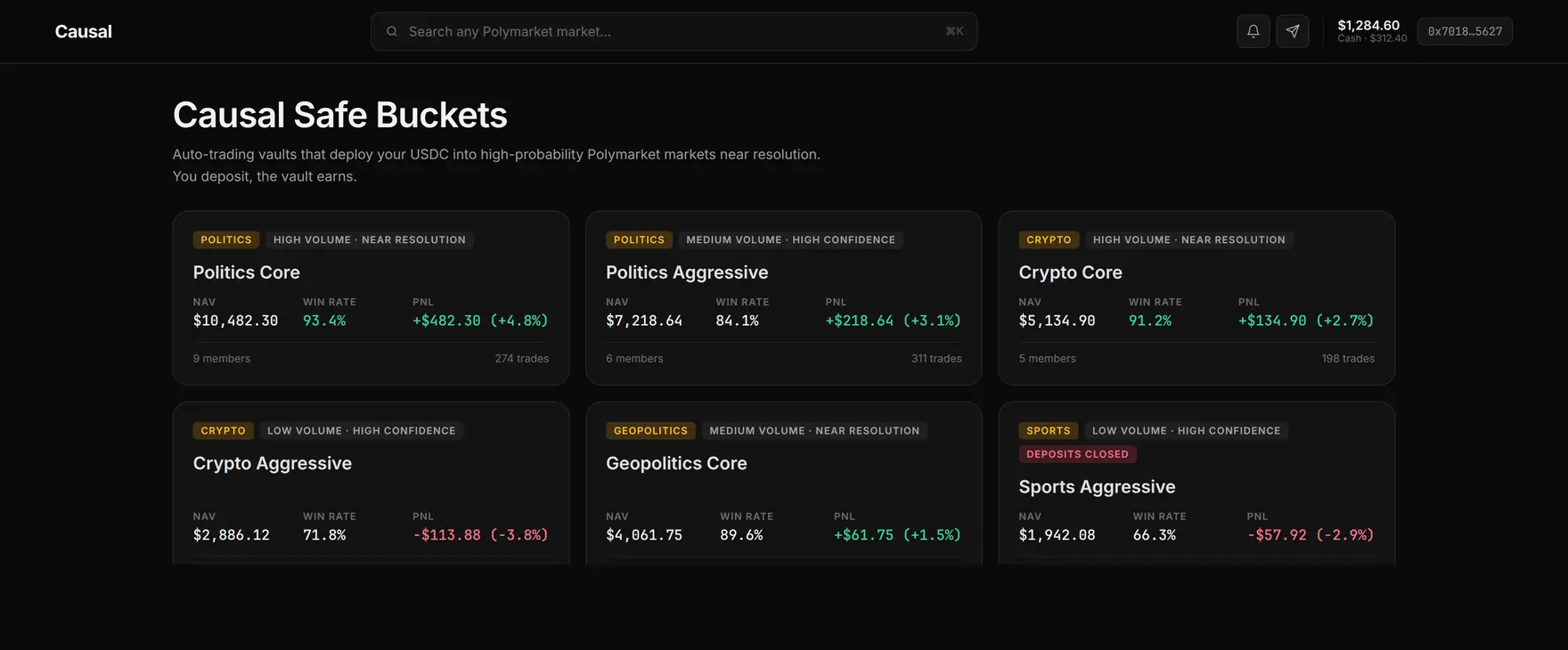
Task: Click win rate 71.8%
Action: tap(324, 535)
